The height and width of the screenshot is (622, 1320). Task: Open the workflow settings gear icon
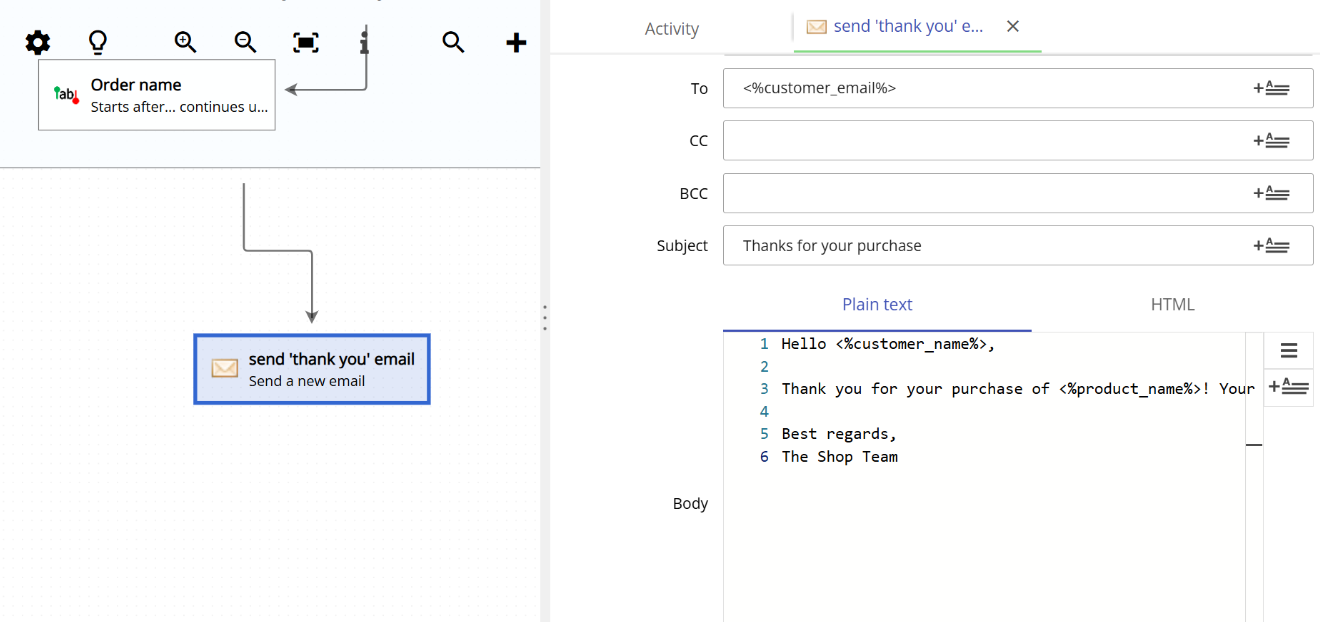[x=37, y=42]
